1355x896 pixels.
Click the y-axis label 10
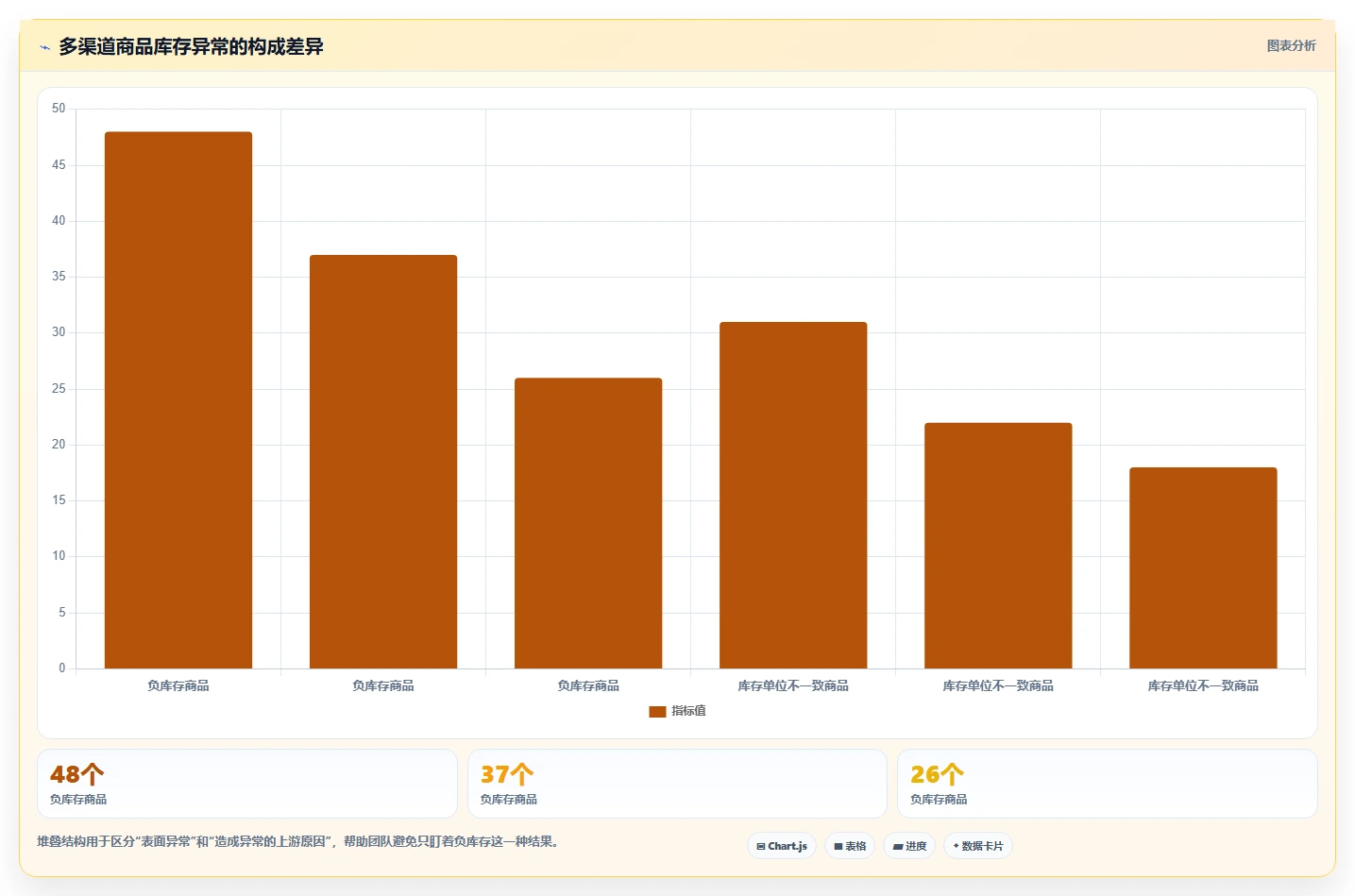click(59, 556)
